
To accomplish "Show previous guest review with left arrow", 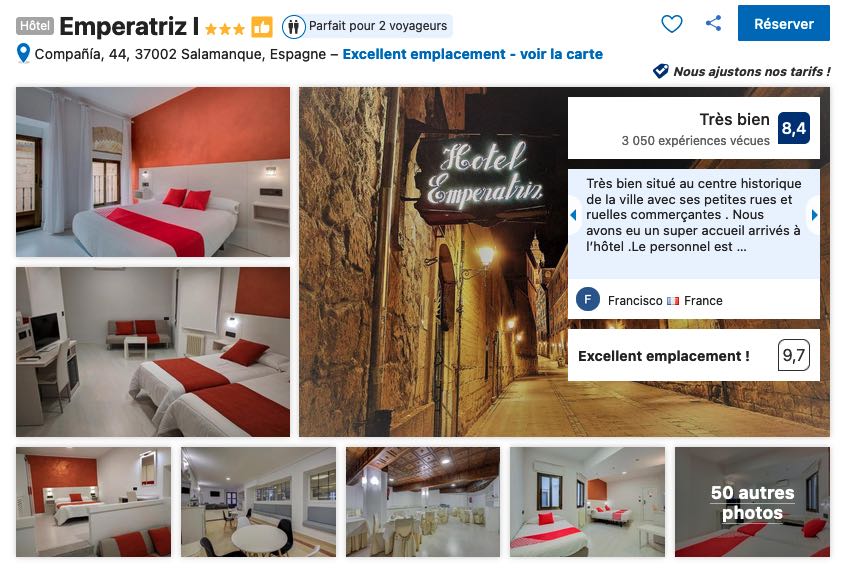I will coord(574,215).
